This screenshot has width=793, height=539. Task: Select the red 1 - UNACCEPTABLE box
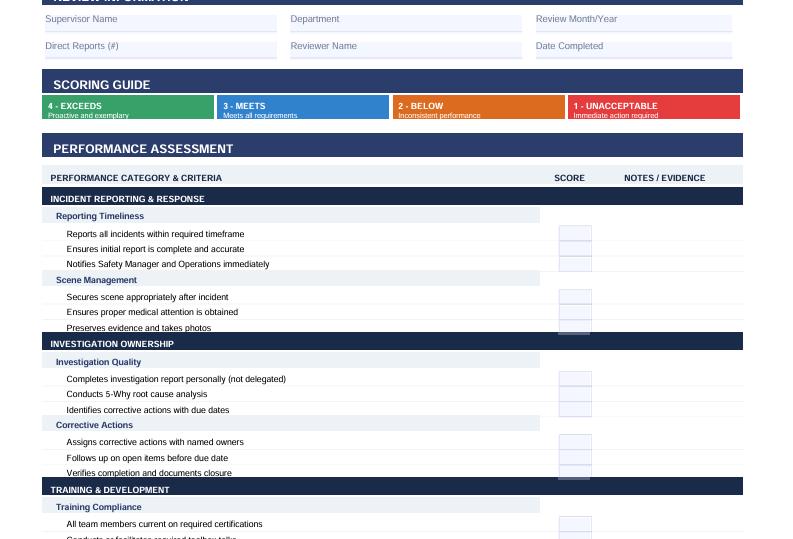tap(654, 107)
